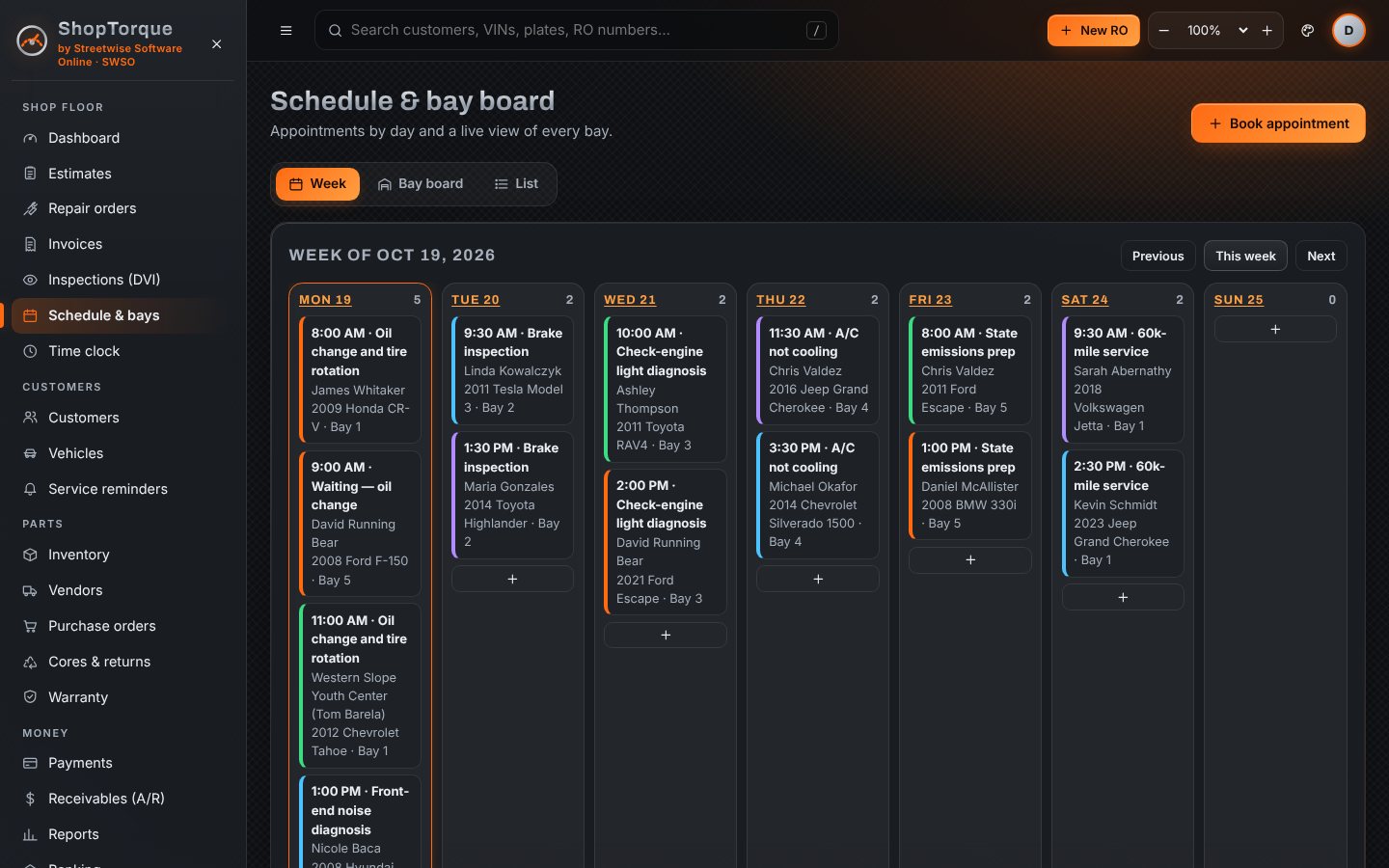
Task: Click the Warranty shield icon
Action: click(x=30, y=697)
